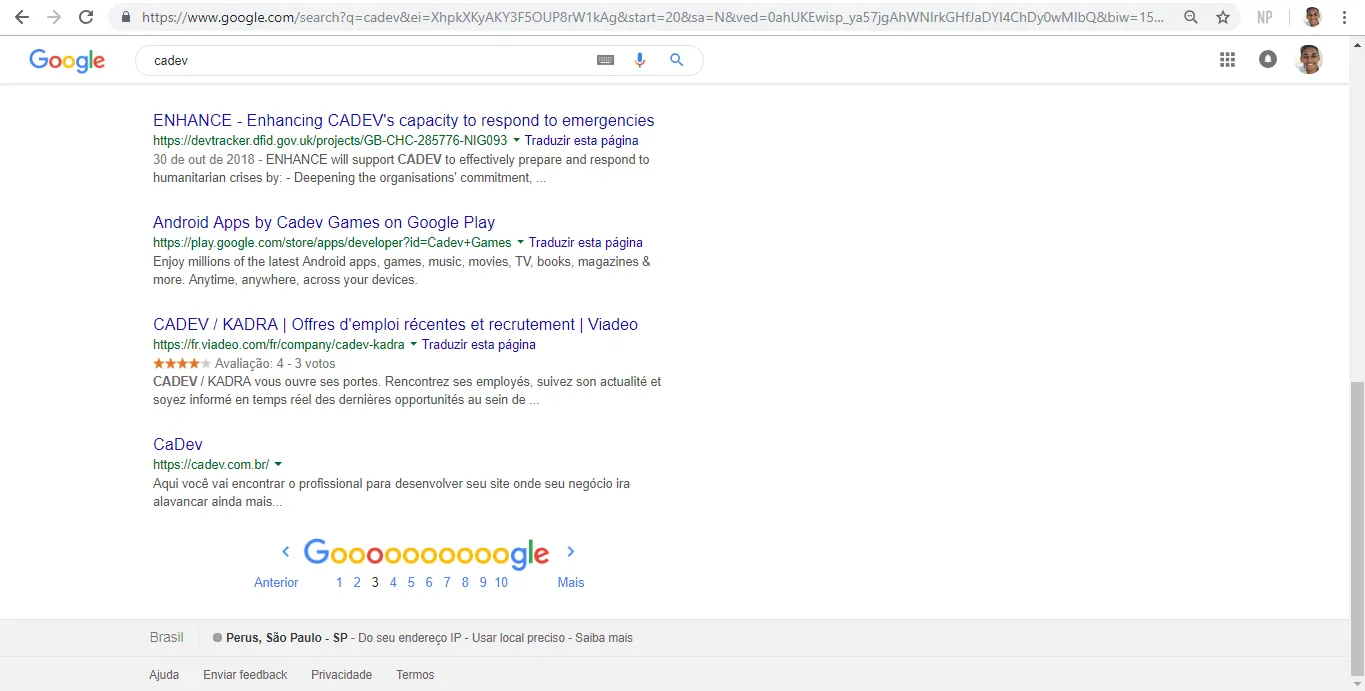The height and width of the screenshot is (691, 1365).
Task: Reload the current page
Action: (x=87, y=16)
